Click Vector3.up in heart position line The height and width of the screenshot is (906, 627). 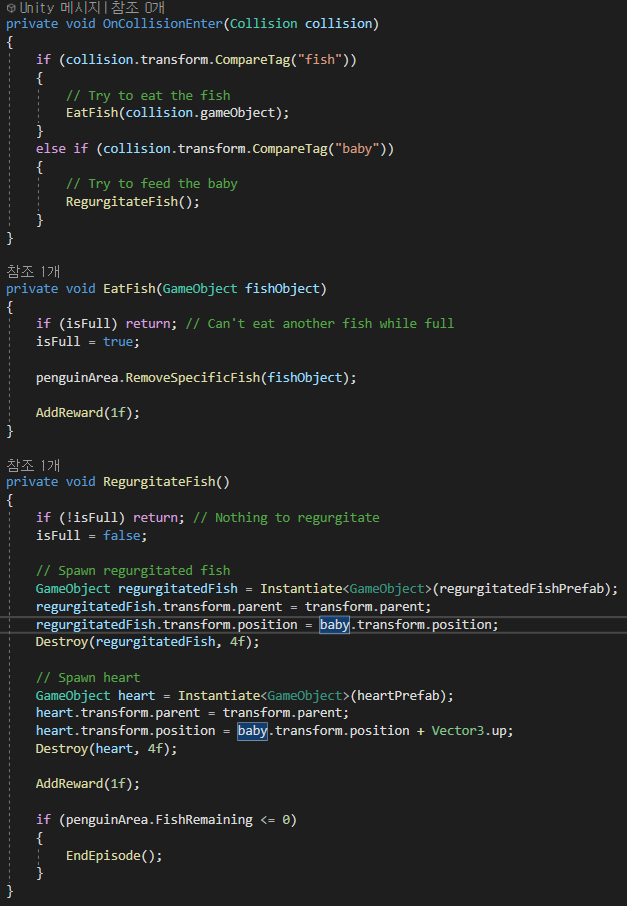469,730
